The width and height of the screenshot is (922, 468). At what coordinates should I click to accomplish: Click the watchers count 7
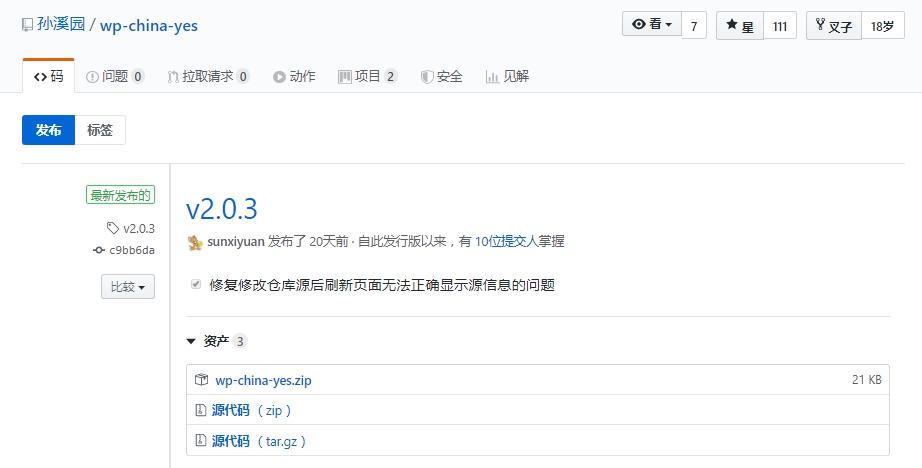694,26
